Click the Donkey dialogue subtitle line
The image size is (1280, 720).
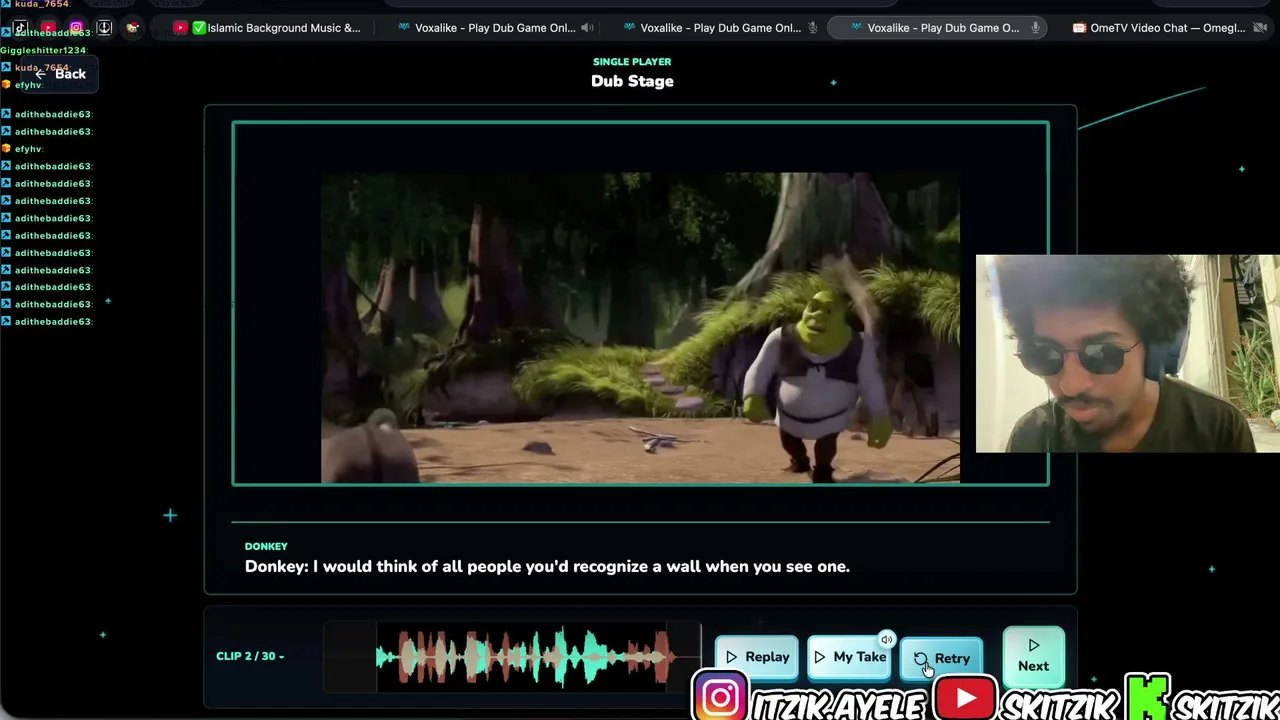547,566
